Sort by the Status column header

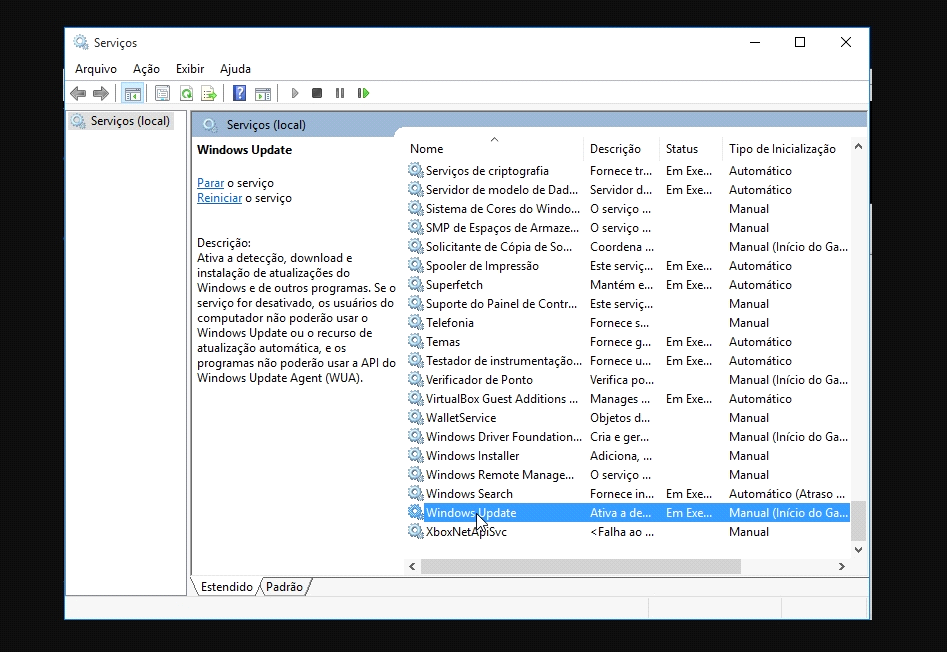[x=690, y=149]
